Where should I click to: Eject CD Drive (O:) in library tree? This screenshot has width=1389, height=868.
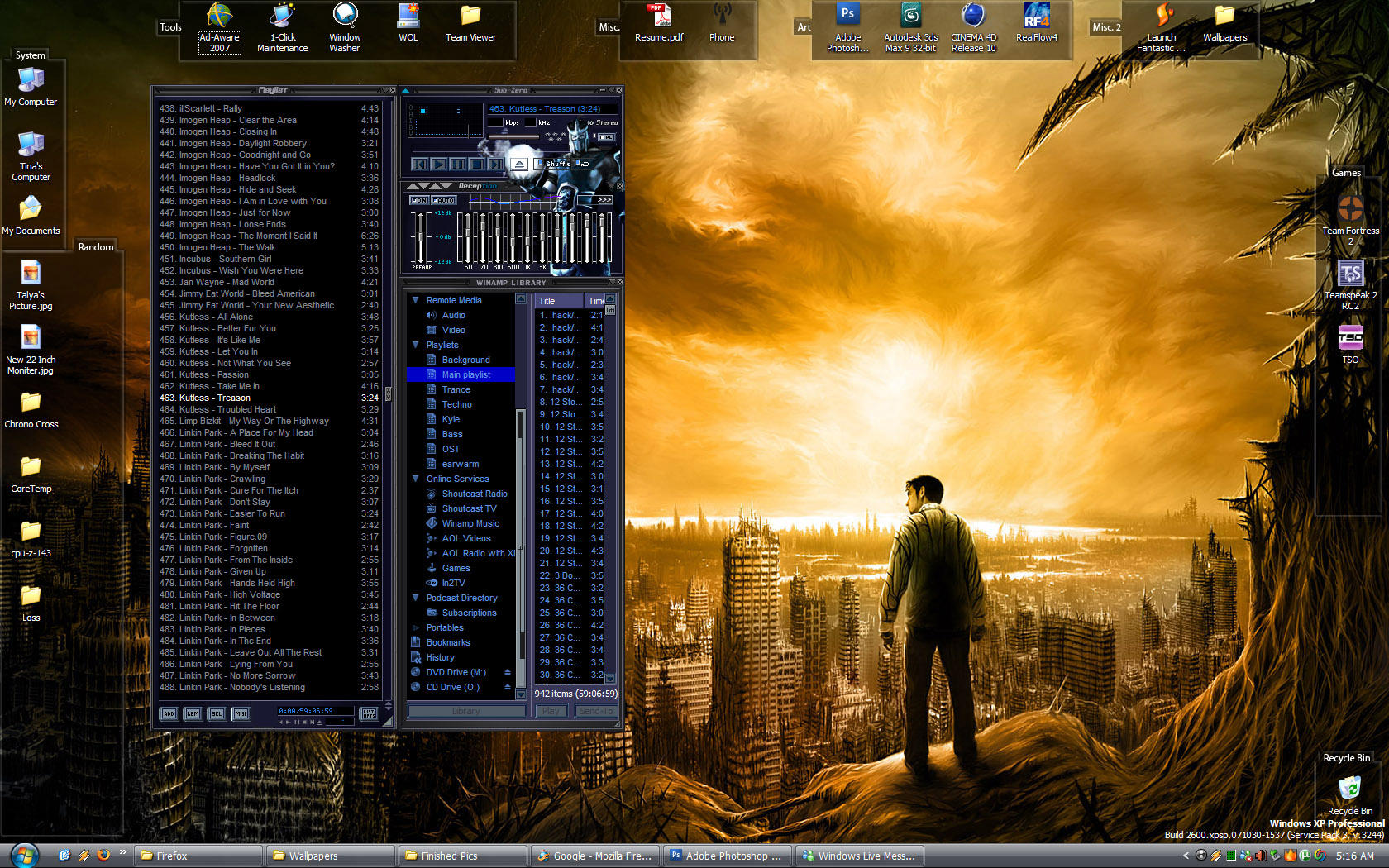tap(508, 687)
